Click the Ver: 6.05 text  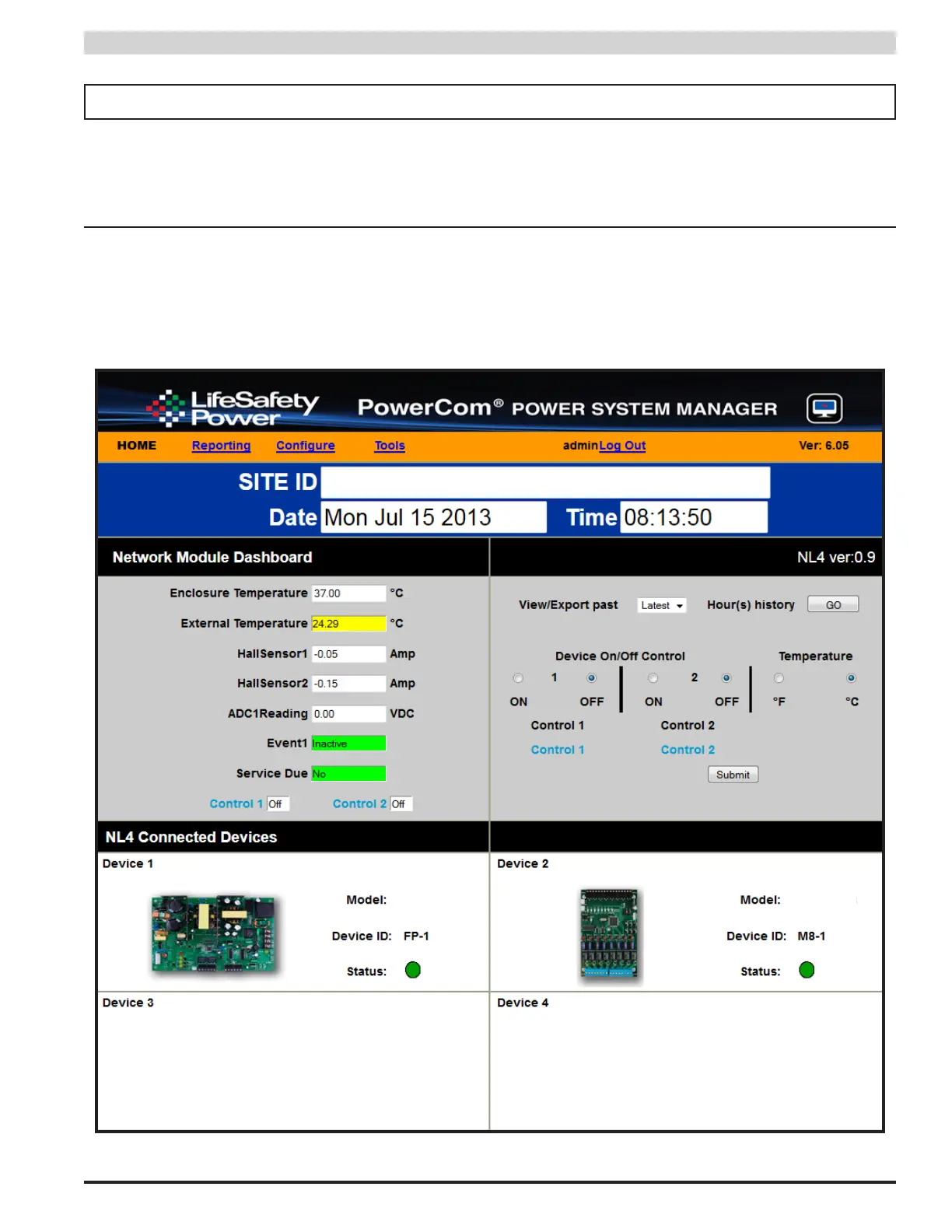[824, 446]
